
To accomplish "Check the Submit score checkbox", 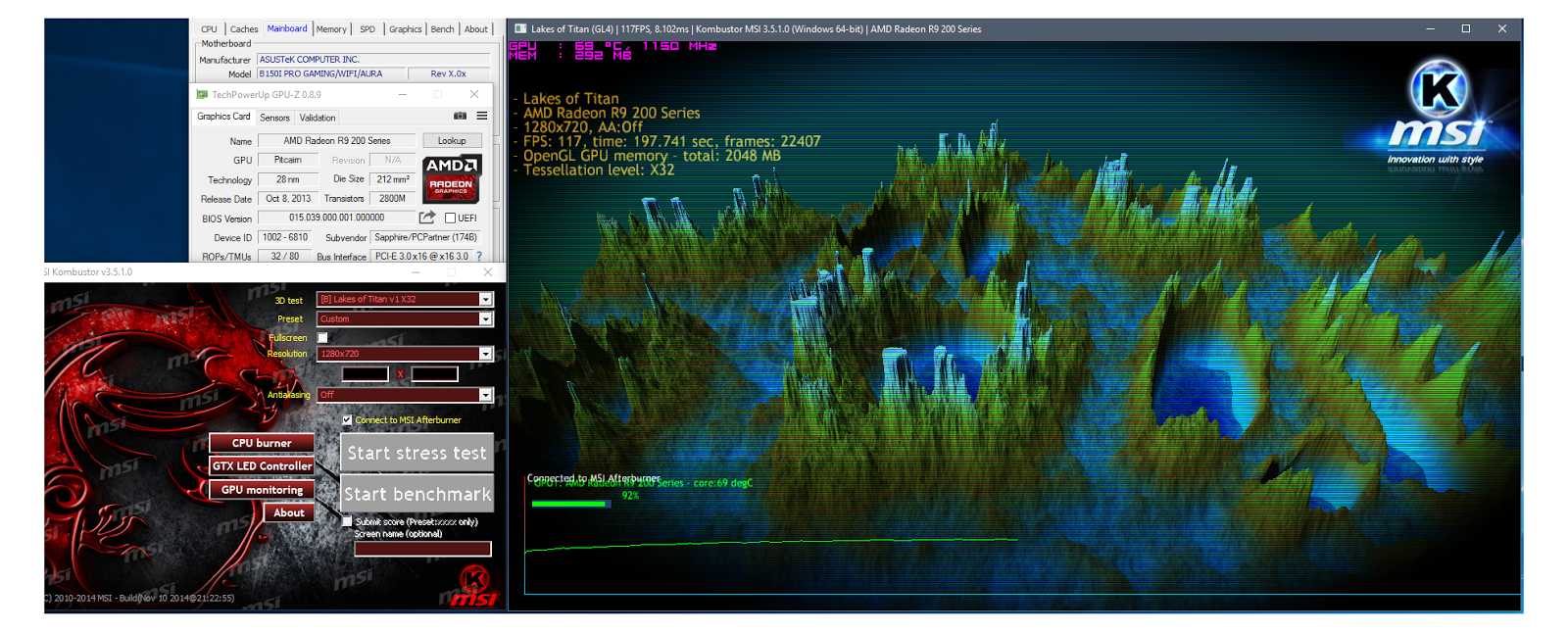I will 347,521.
